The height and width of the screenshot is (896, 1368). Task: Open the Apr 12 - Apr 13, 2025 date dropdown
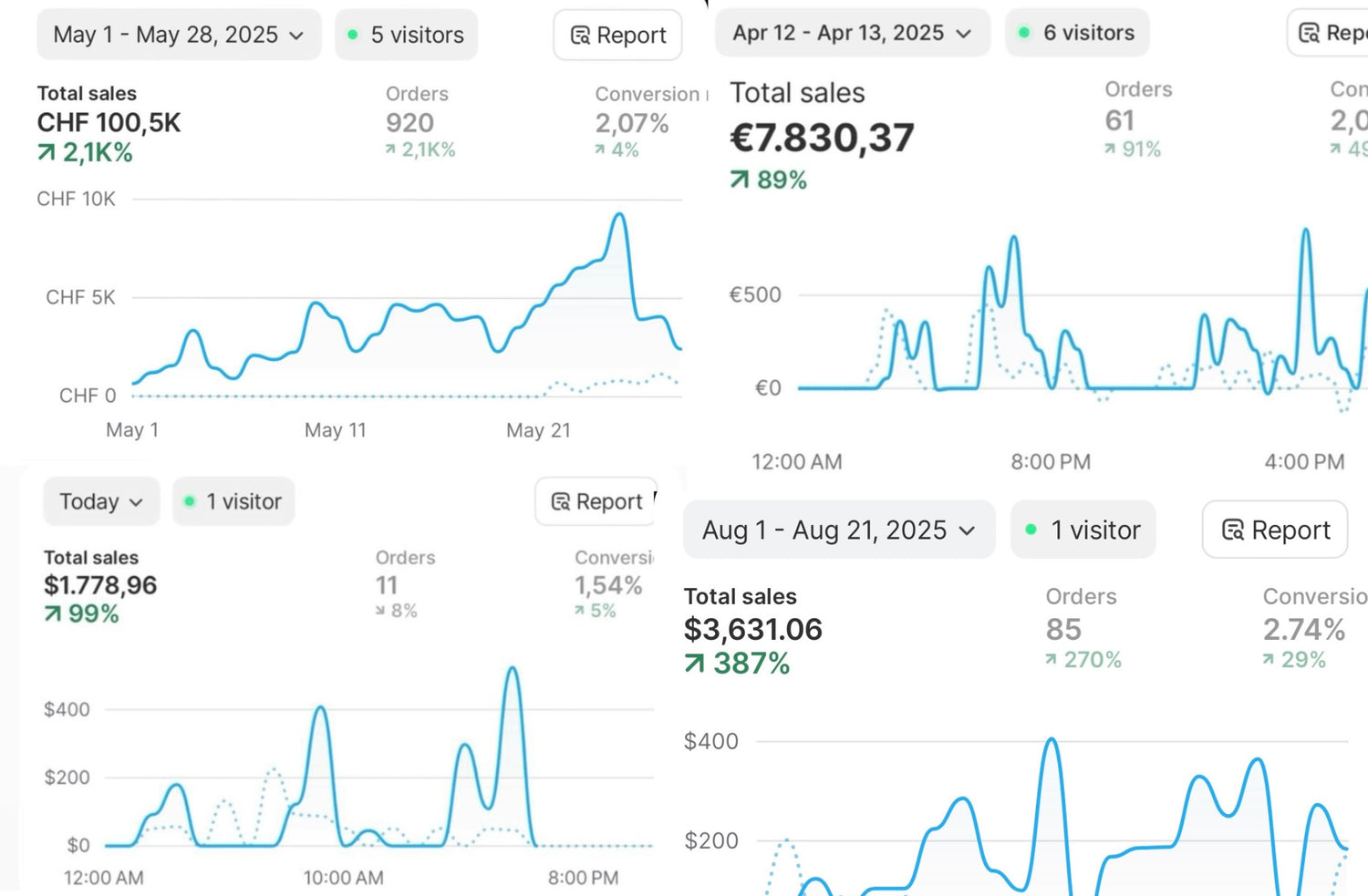[852, 33]
